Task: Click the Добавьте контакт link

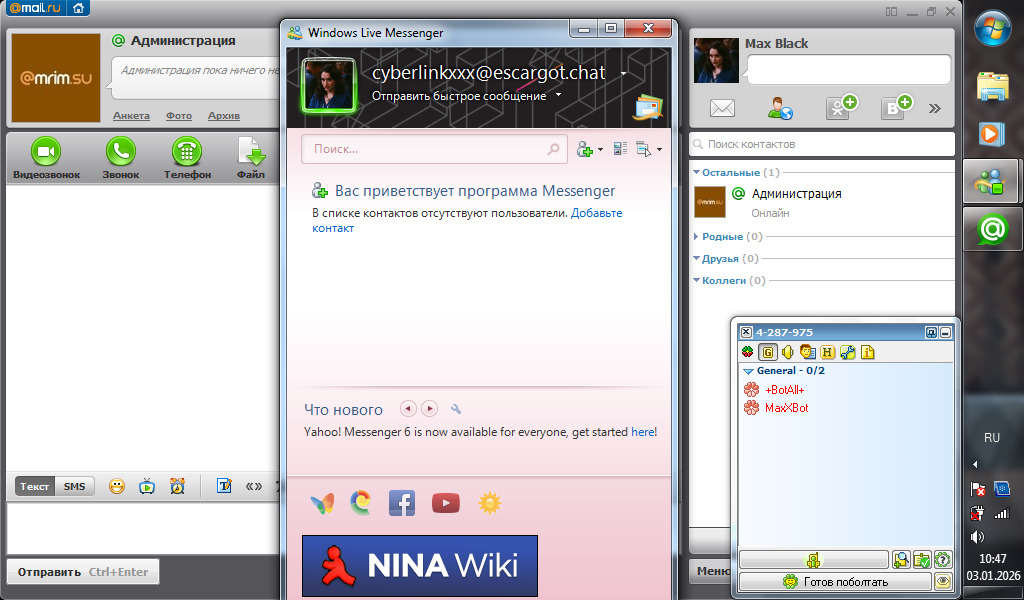Action: pos(596,213)
